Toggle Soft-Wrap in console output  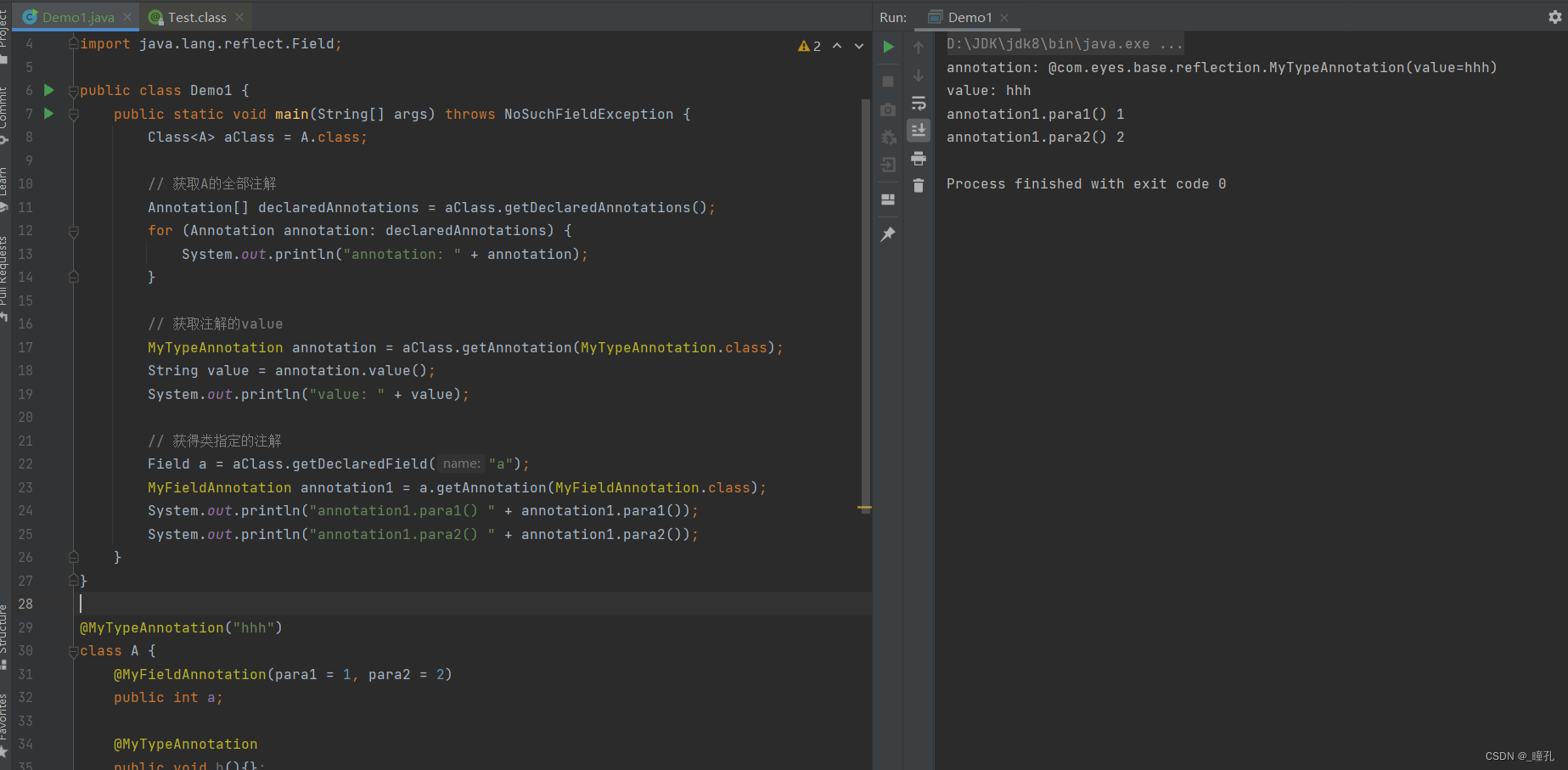coord(919,104)
